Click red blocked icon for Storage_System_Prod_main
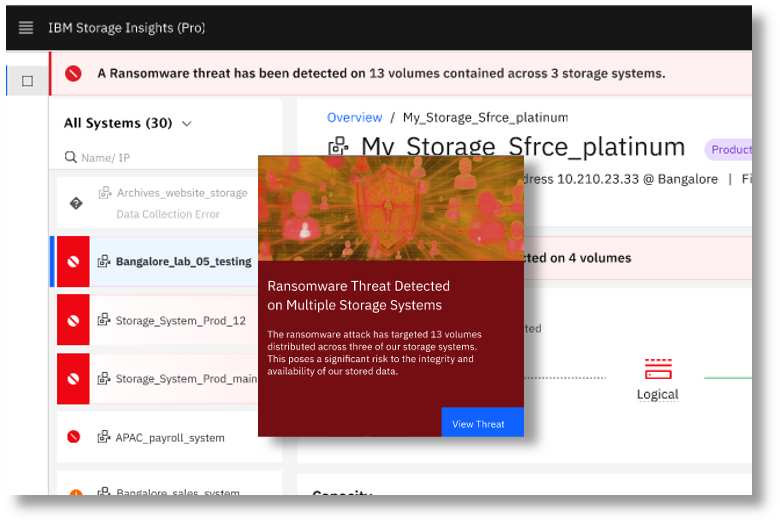The image size is (780, 524). (x=73, y=379)
